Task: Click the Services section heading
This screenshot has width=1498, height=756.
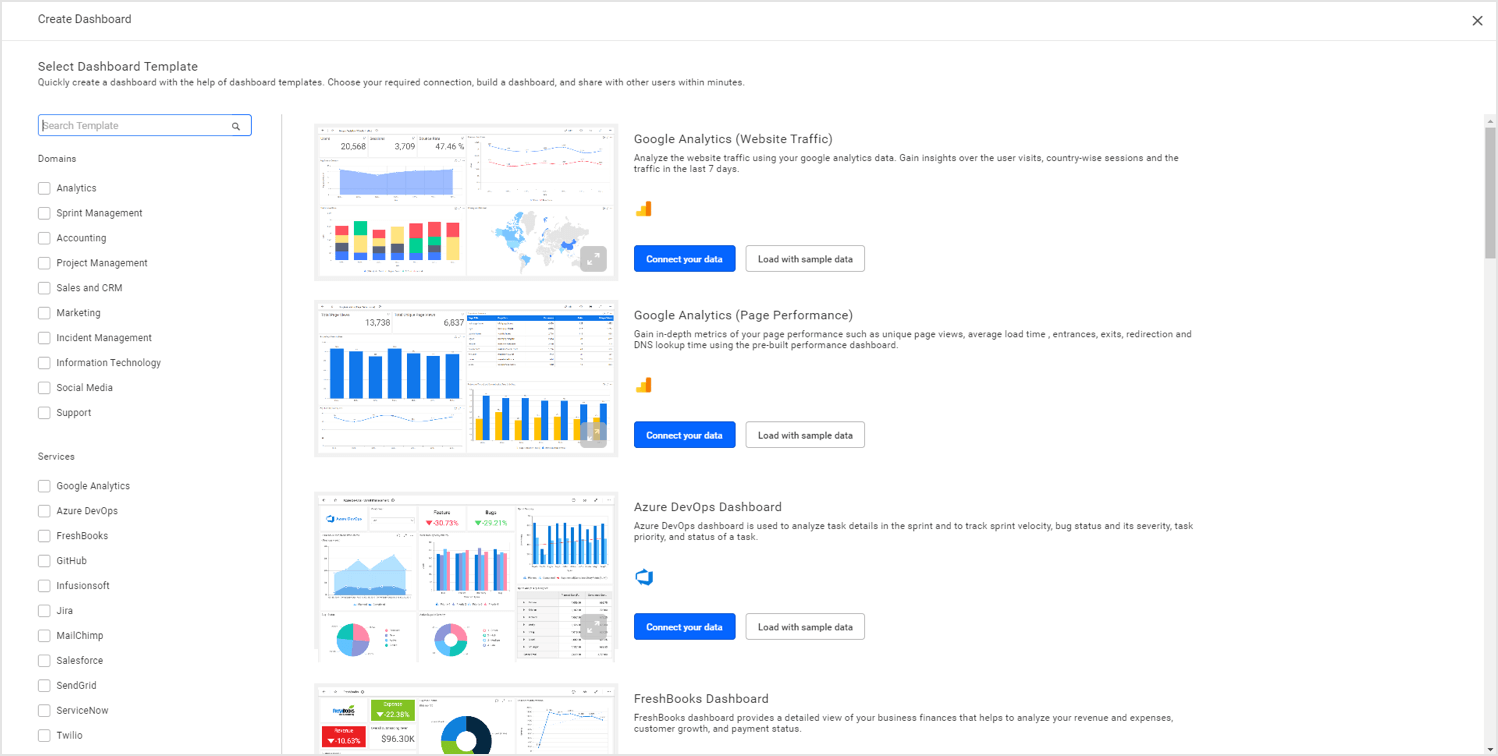Action: click(x=56, y=457)
